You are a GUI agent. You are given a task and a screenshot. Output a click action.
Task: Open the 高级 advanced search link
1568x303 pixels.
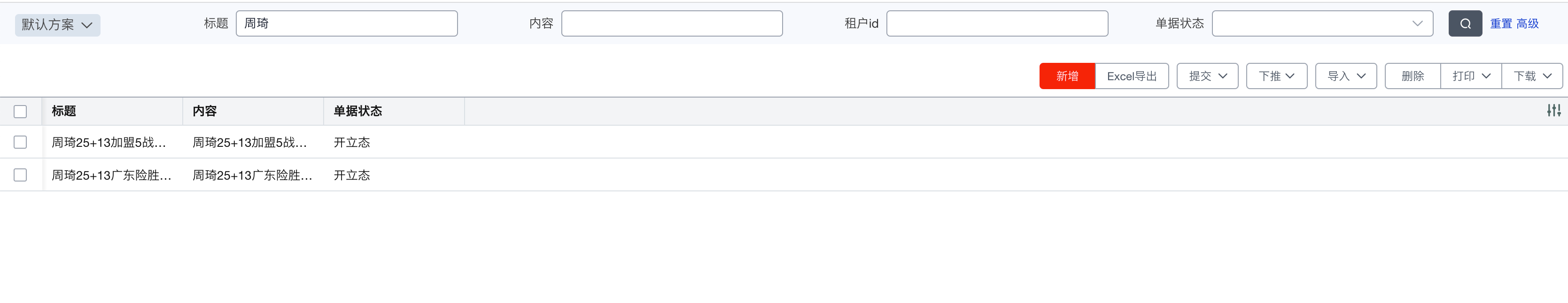coord(1527,23)
